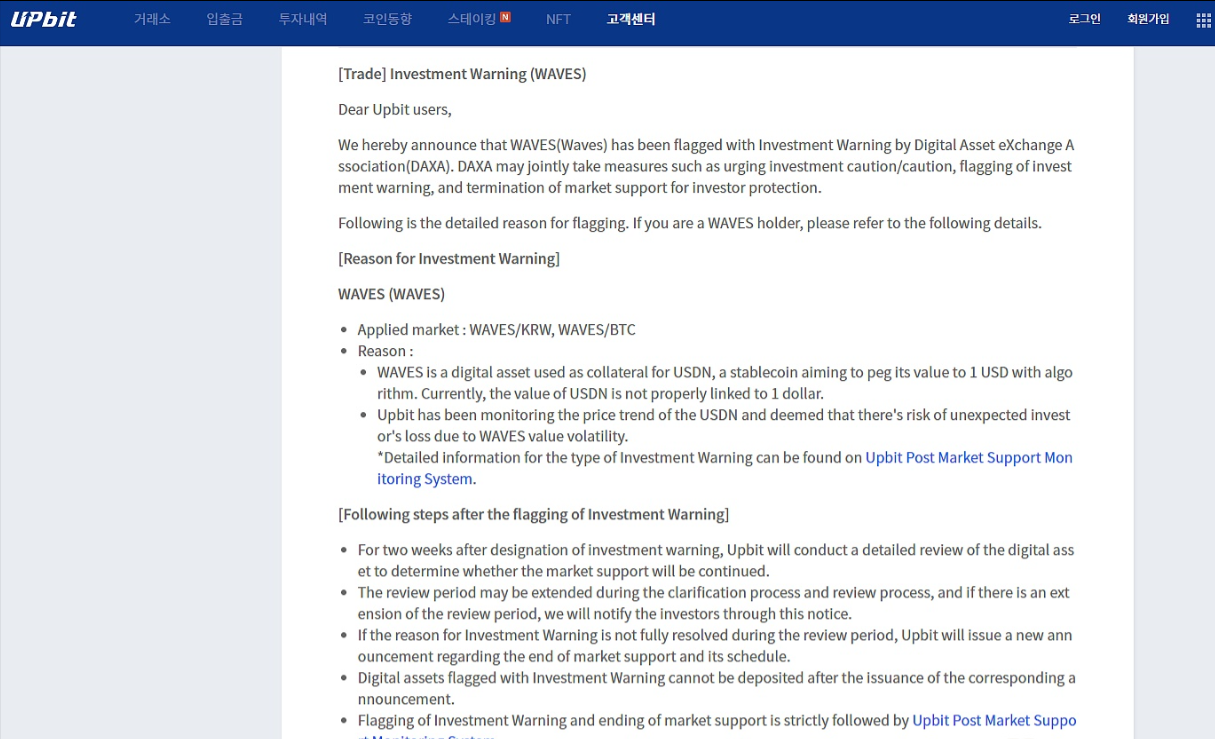Go to the 입출금 page

coord(224,19)
